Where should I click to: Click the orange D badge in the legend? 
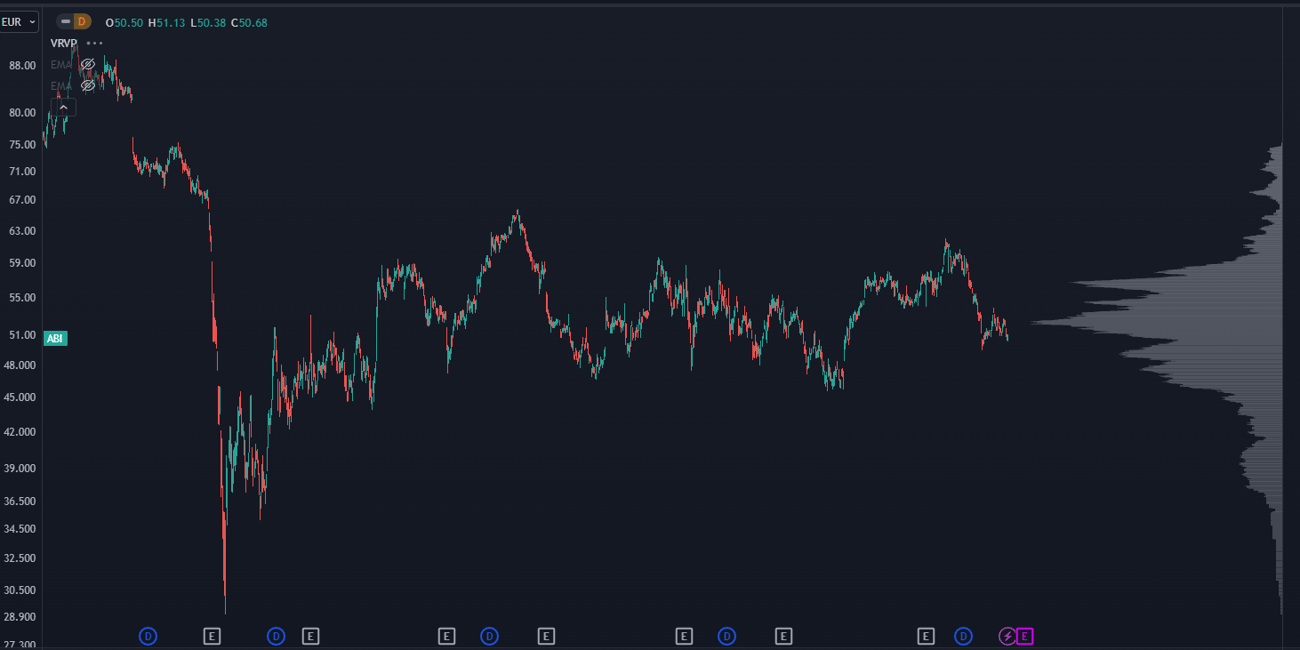[82, 21]
